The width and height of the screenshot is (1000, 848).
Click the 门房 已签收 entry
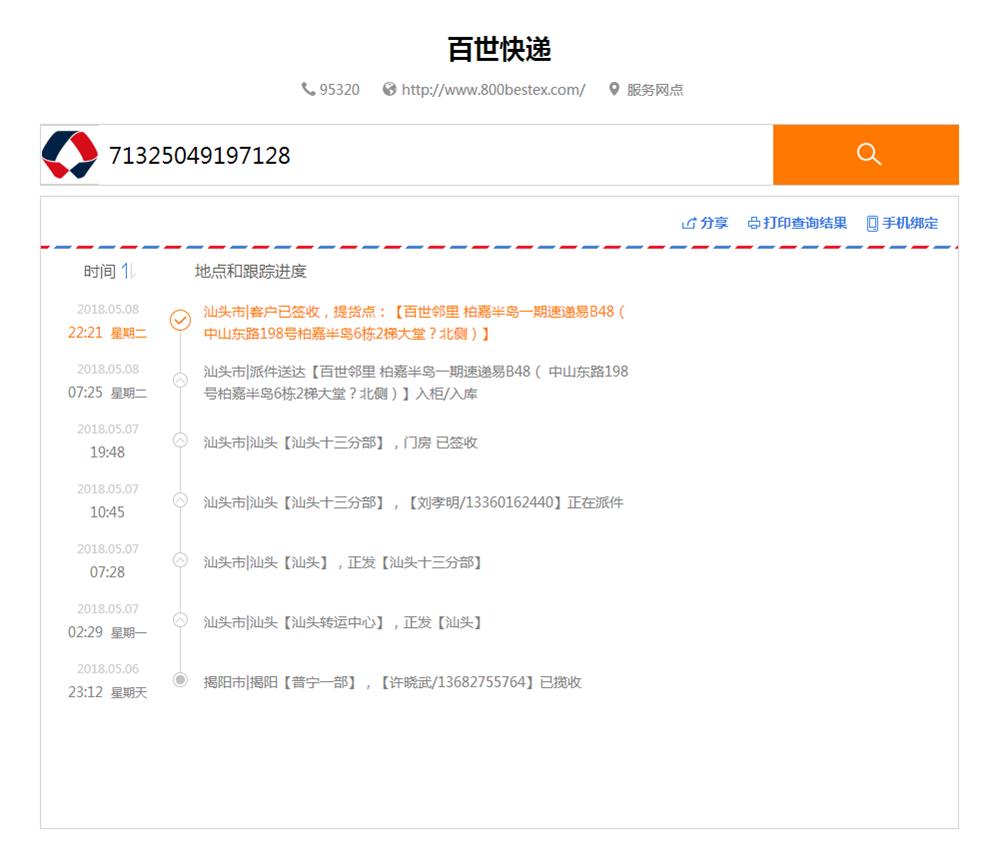[x=341, y=442]
